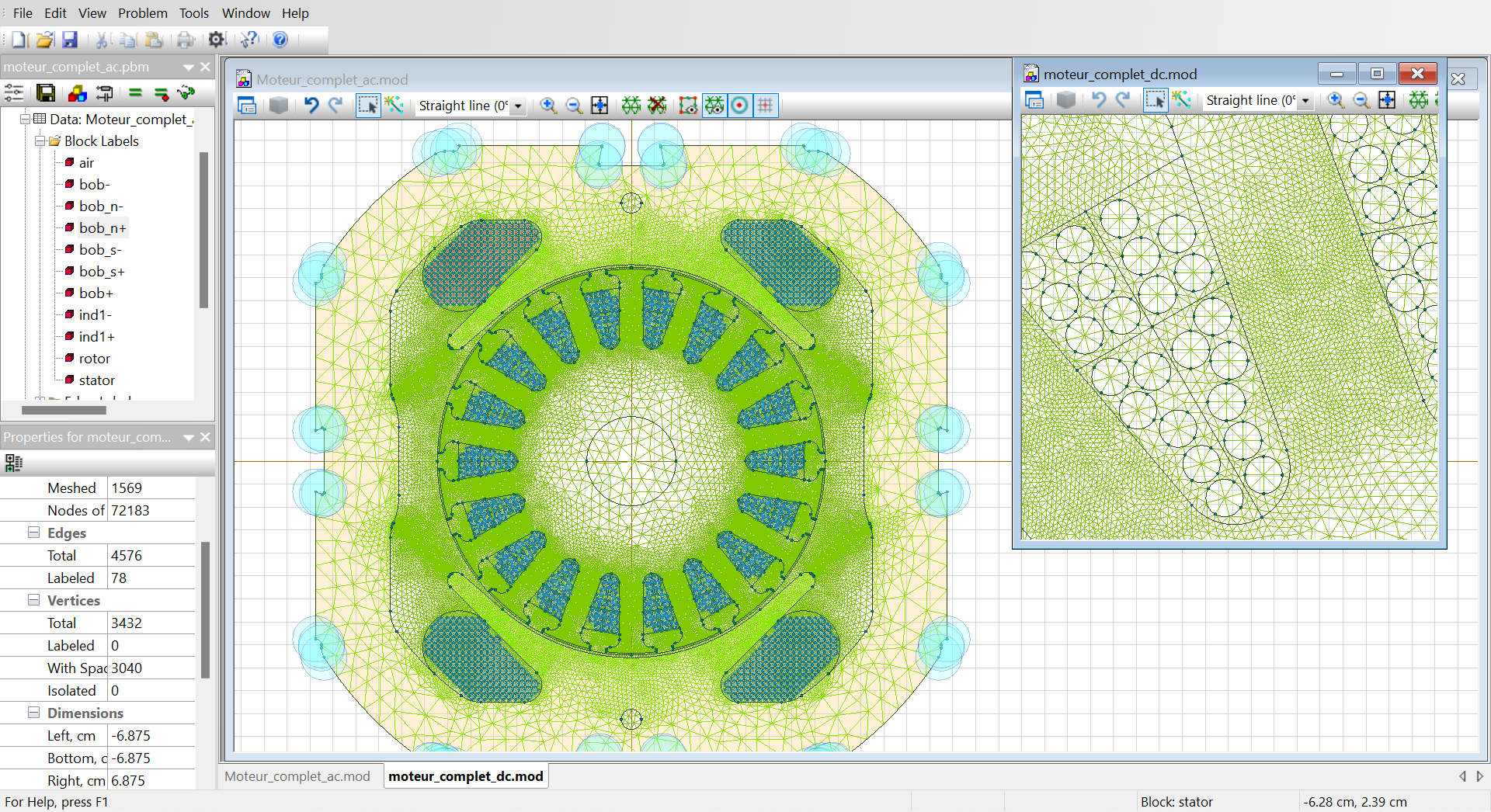The width and height of the screenshot is (1491, 812).
Task: Click Zoom to Fit in ac.mod toolbar
Action: click(x=600, y=106)
